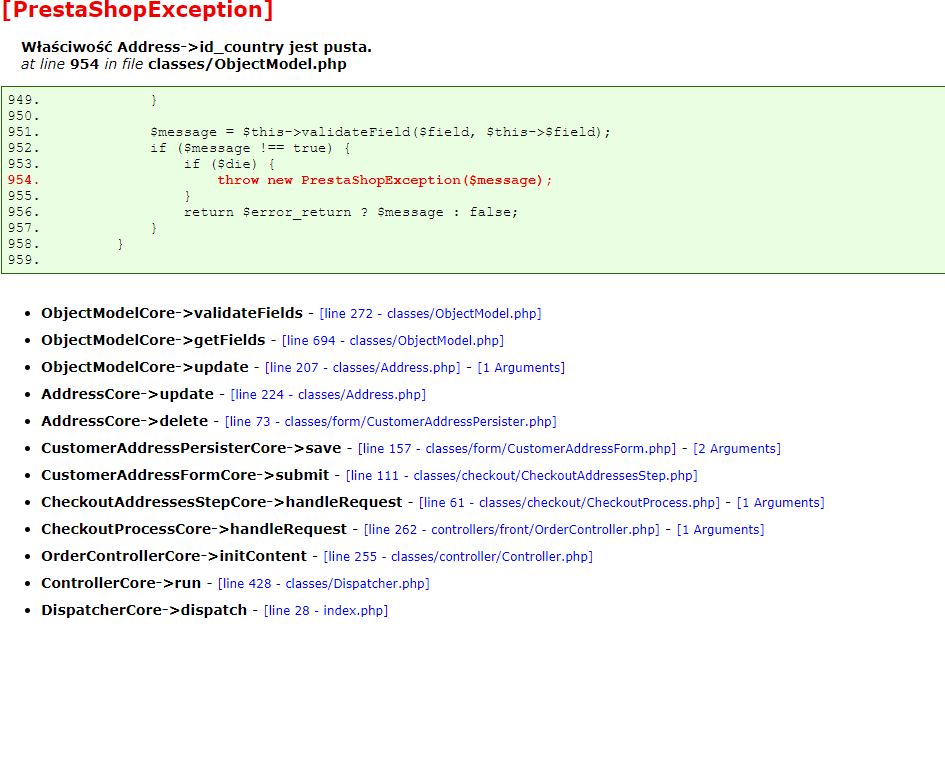Open the line 111 CheckoutAddressesStep.php link
This screenshot has height=776, width=945.
(x=522, y=476)
